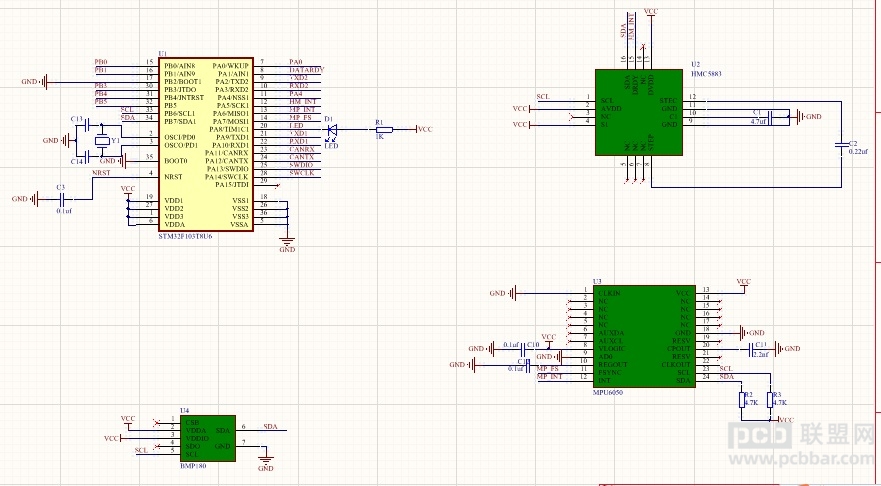Image resolution: width=881 pixels, height=486 pixels.
Task: Select the green U3 MPU6050 component
Action: (x=644, y=337)
